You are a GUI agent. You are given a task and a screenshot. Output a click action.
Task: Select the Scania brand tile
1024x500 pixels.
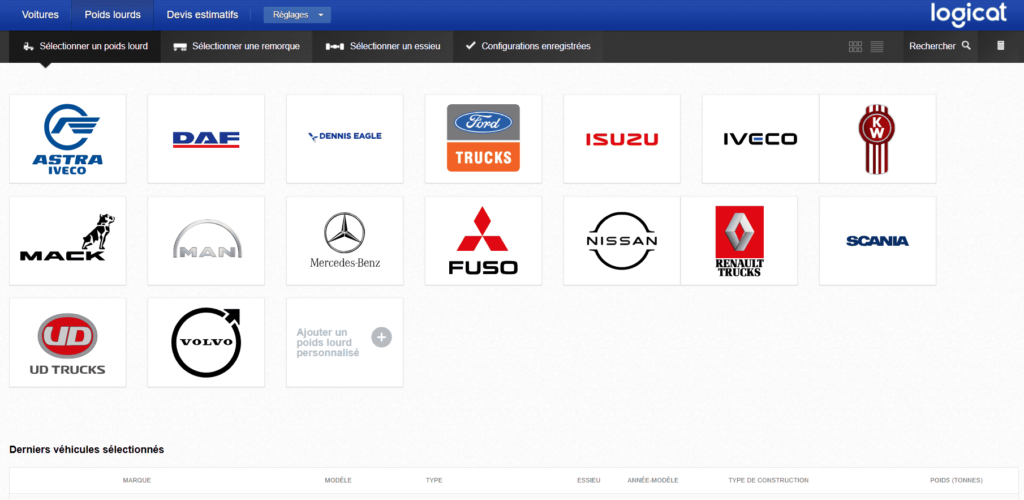[877, 241]
